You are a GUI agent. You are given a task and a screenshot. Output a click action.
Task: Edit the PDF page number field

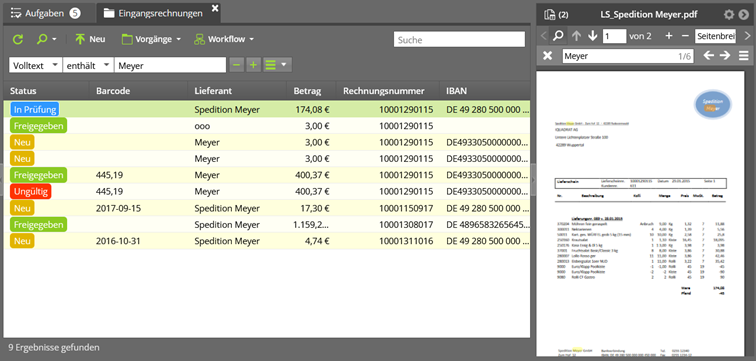[x=614, y=36]
